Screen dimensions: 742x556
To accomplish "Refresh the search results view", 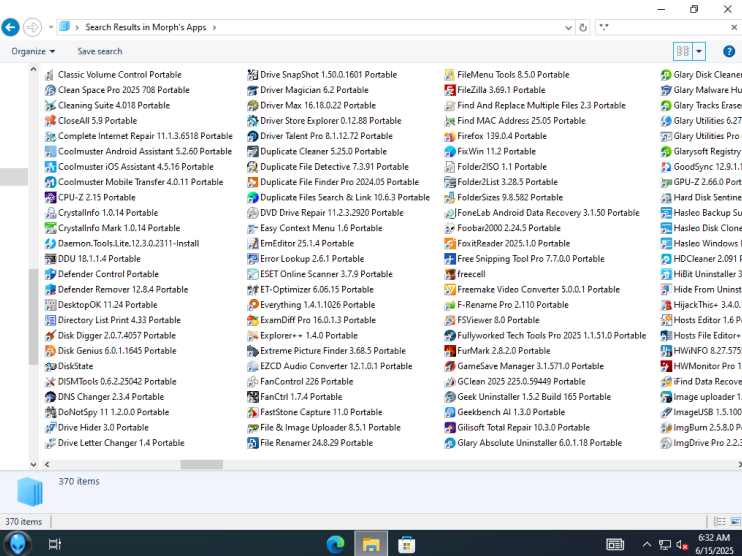I will pos(583,27).
